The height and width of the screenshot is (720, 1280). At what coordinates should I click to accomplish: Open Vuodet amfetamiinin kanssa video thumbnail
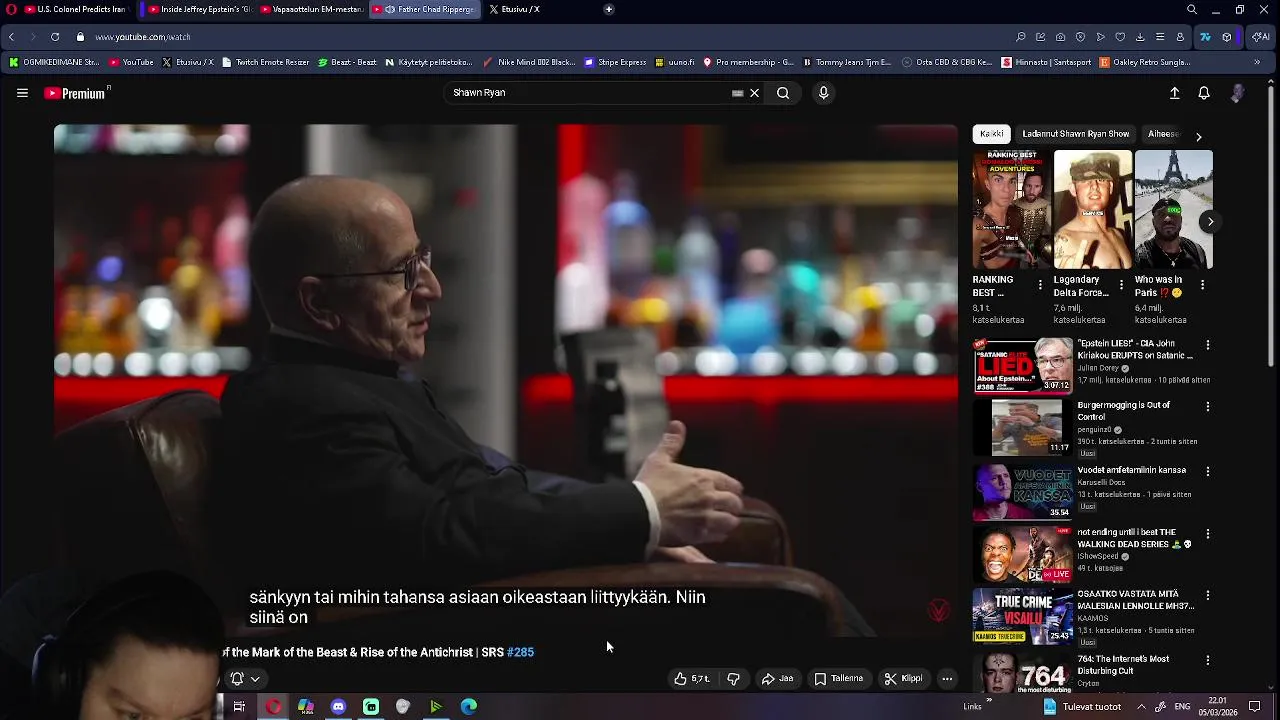[1022, 491]
